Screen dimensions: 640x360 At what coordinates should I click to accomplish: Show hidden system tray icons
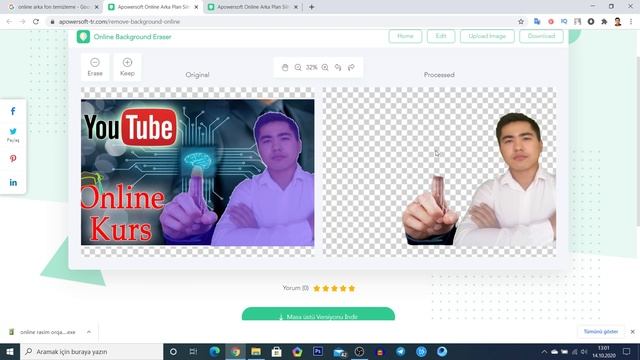click(544, 351)
